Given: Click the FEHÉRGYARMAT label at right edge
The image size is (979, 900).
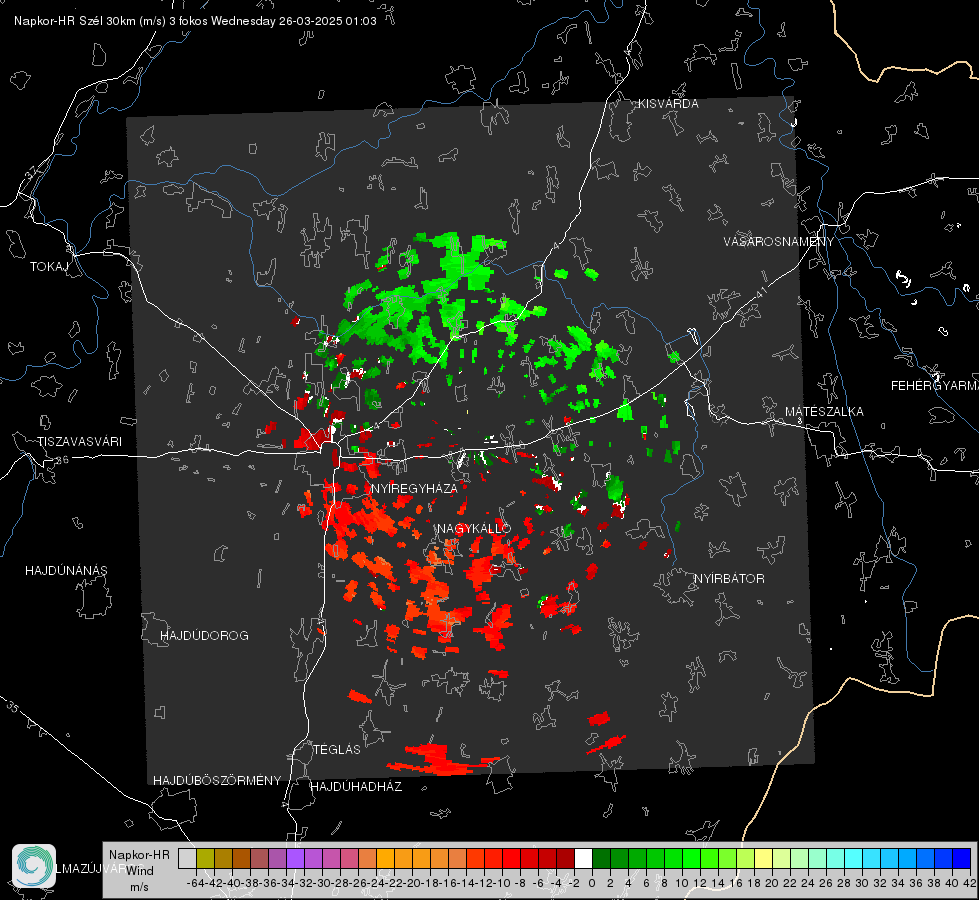Looking at the screenshot, I should [x=934, y=386].
